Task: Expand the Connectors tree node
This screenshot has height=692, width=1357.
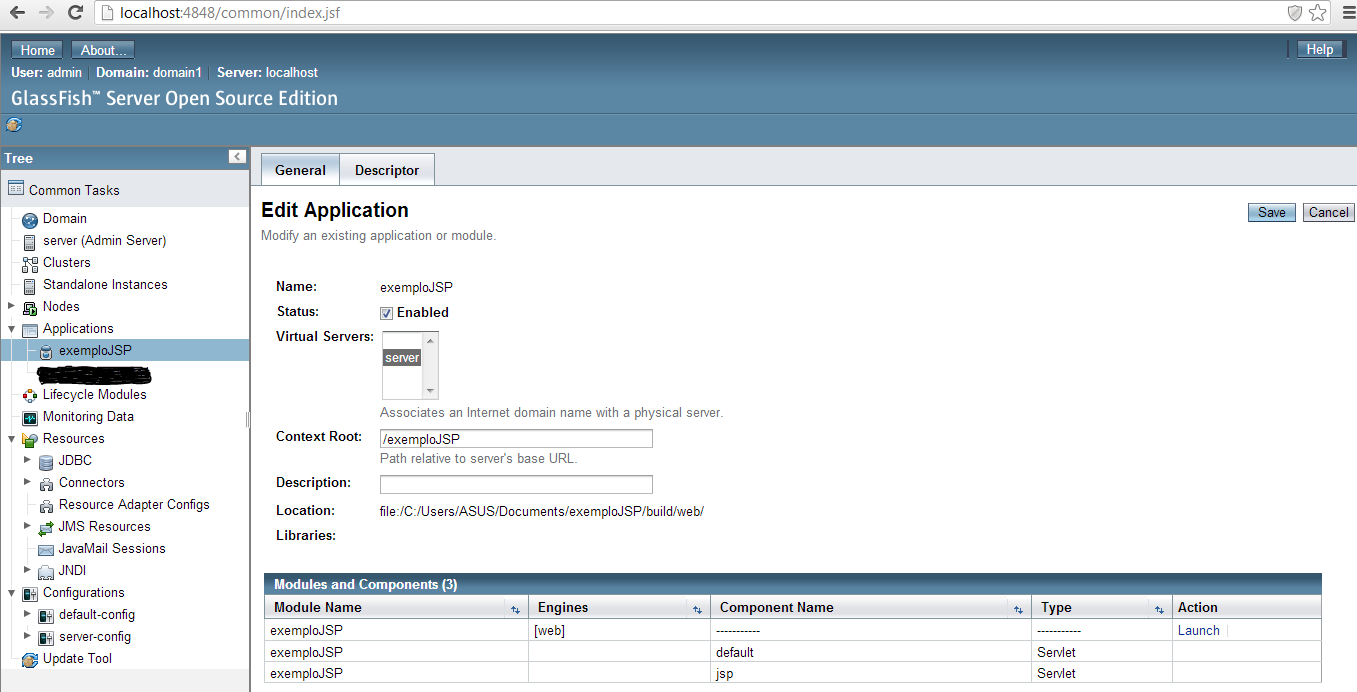Action: [27, 482]
